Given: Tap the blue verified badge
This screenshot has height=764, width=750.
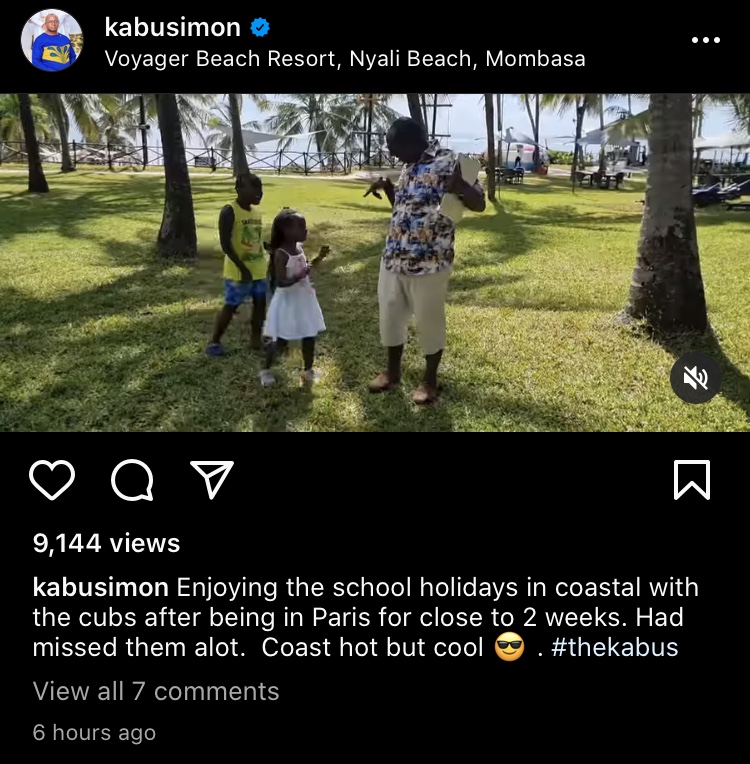Looking at the screenshot, I should pos(260,27).
